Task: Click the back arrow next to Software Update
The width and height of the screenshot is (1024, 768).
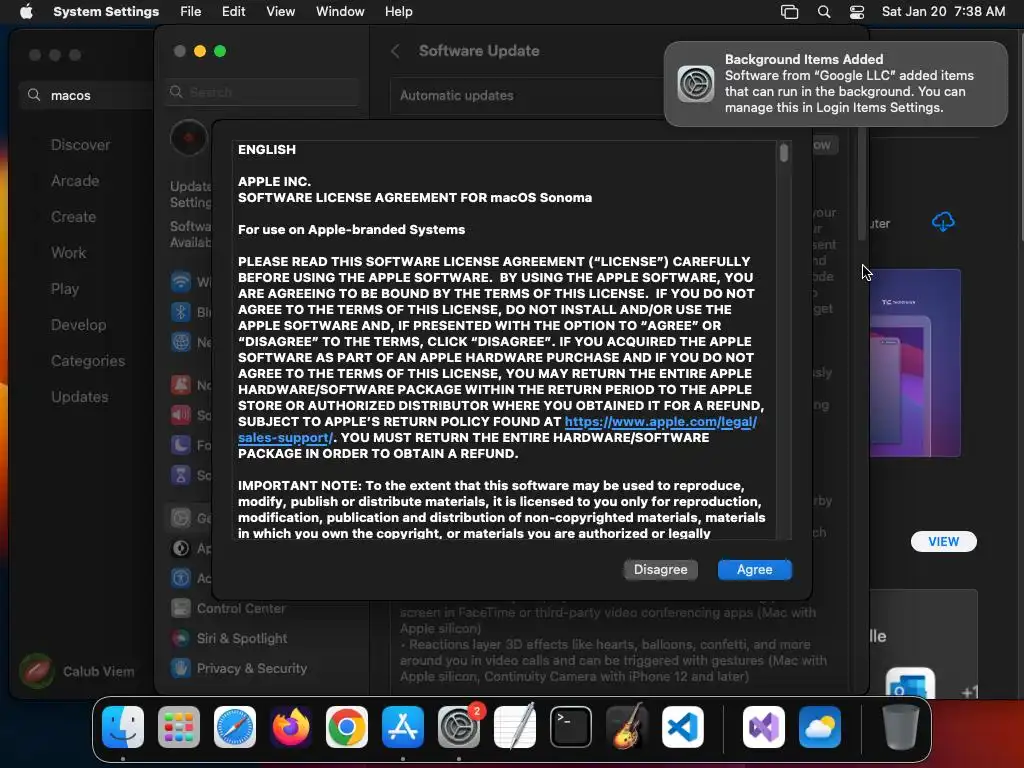Action: click(x=395, y=51)
